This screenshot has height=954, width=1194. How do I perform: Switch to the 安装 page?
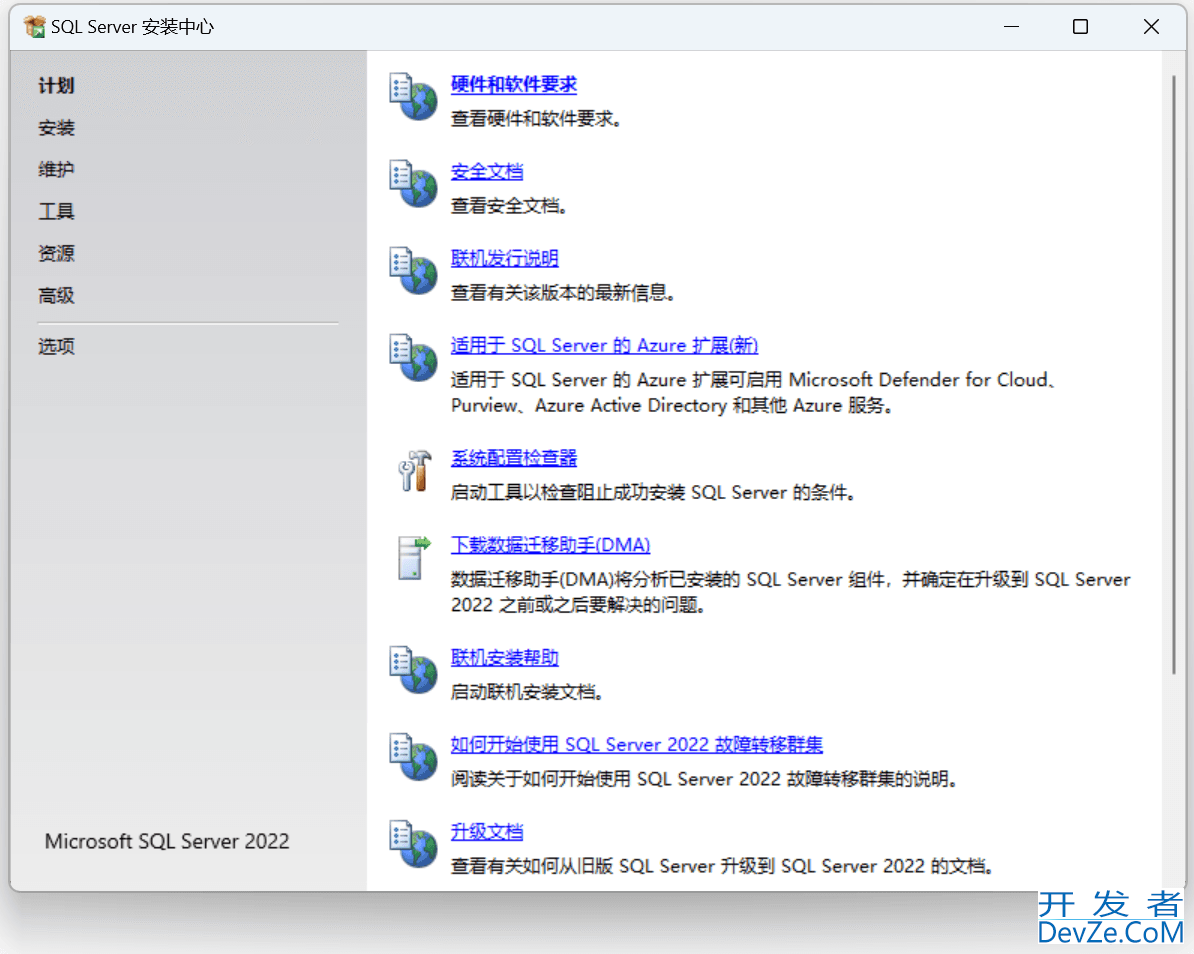[56, 127]
